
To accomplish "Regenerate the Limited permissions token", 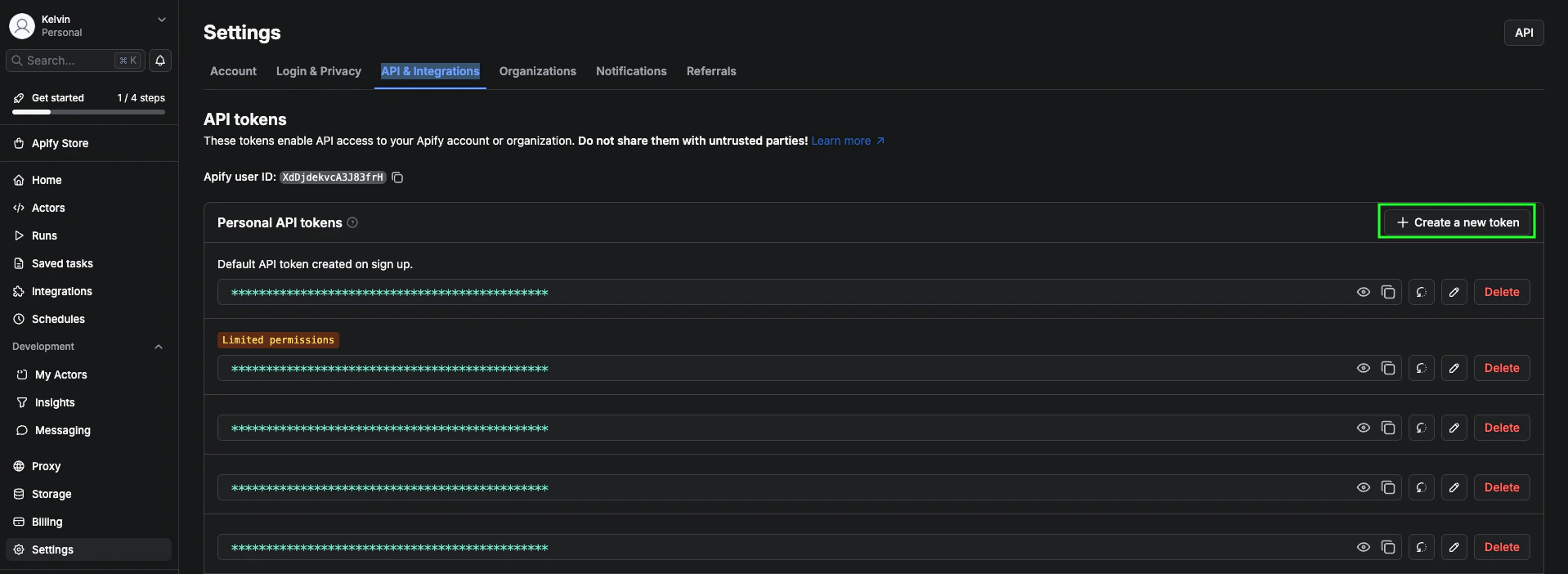I will coord(1422,368).
